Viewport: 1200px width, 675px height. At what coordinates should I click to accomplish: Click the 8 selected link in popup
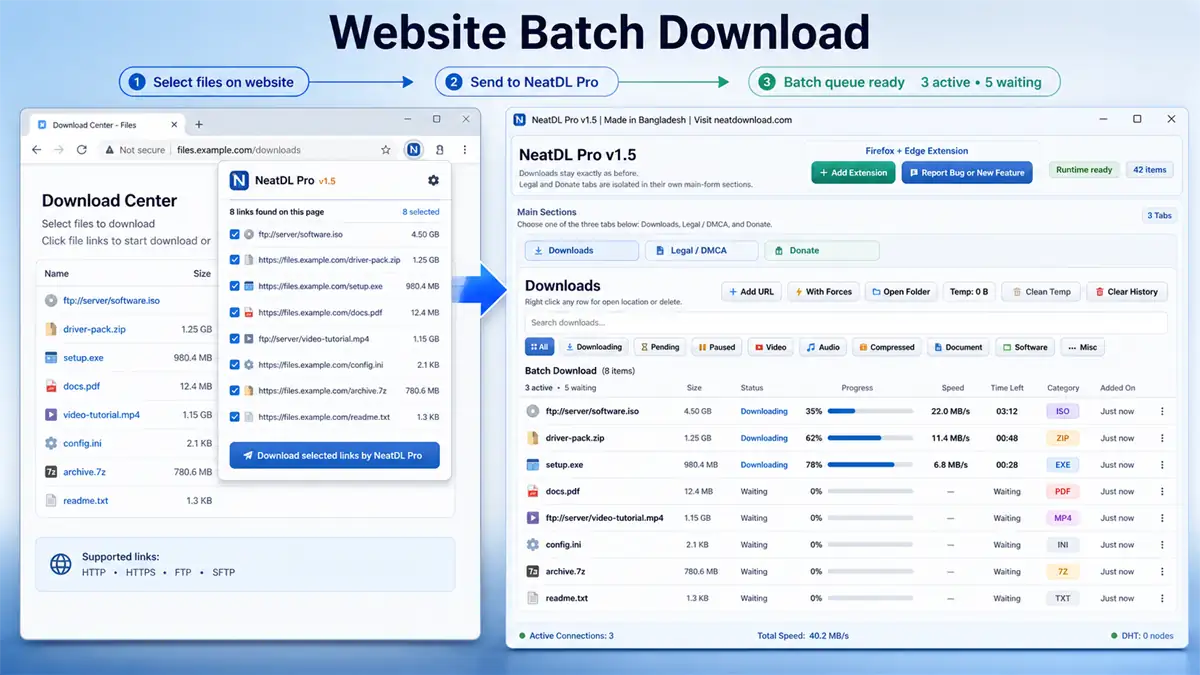click(x=421, y=212)
